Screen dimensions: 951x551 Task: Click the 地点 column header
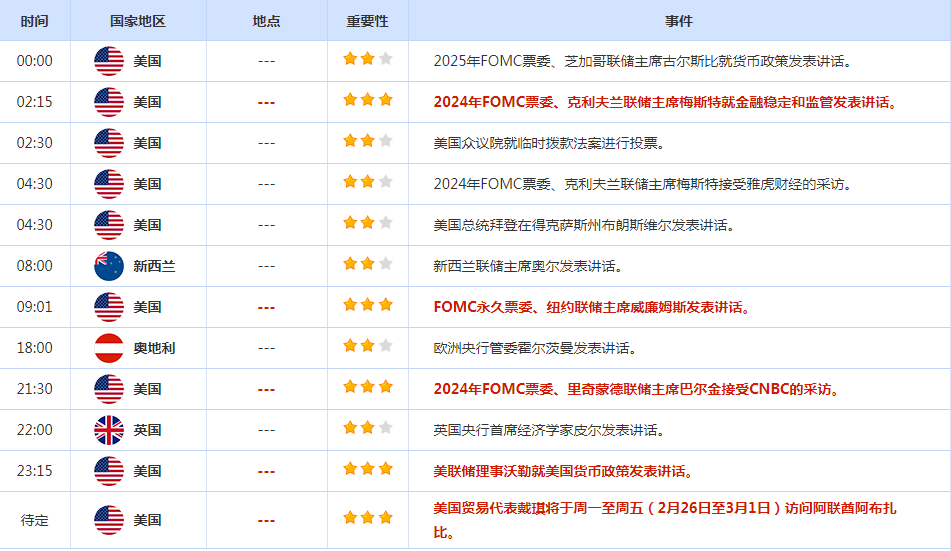266,21
